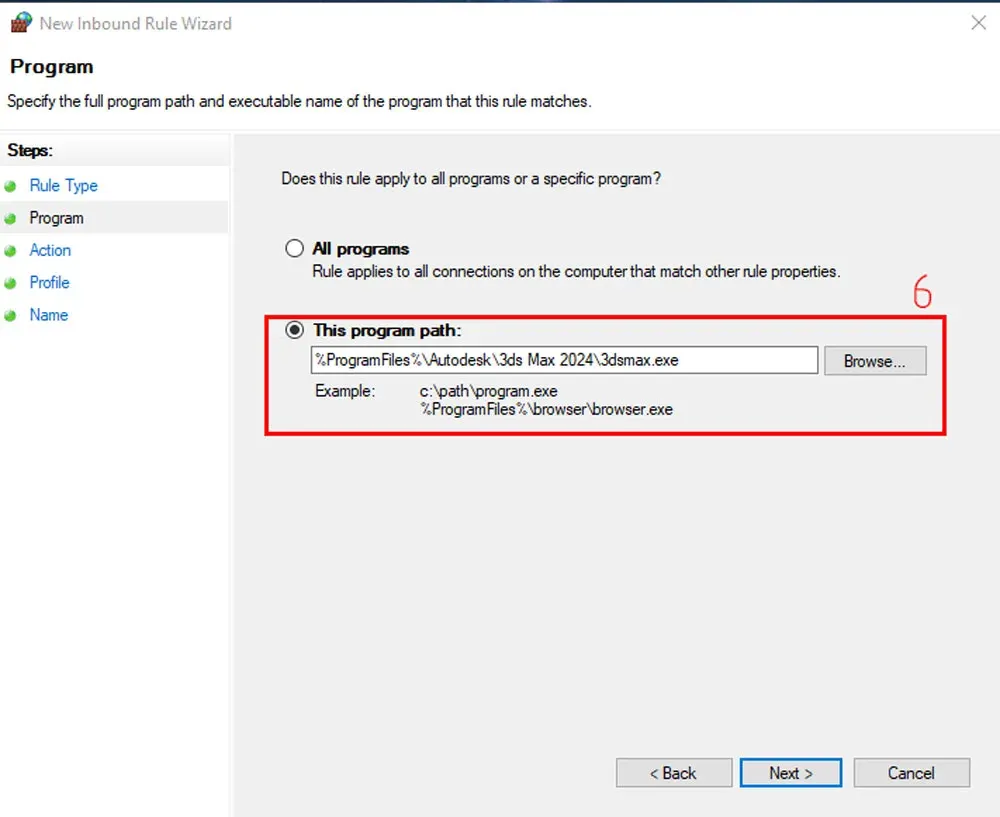
Task: Click green bullet next to Action step
Action: click(x=10, y=251)
